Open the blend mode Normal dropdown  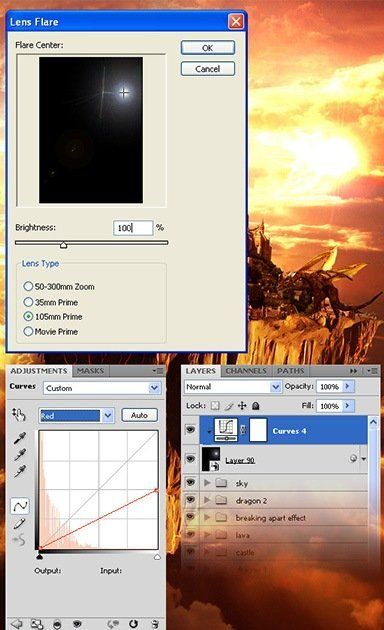275,387
